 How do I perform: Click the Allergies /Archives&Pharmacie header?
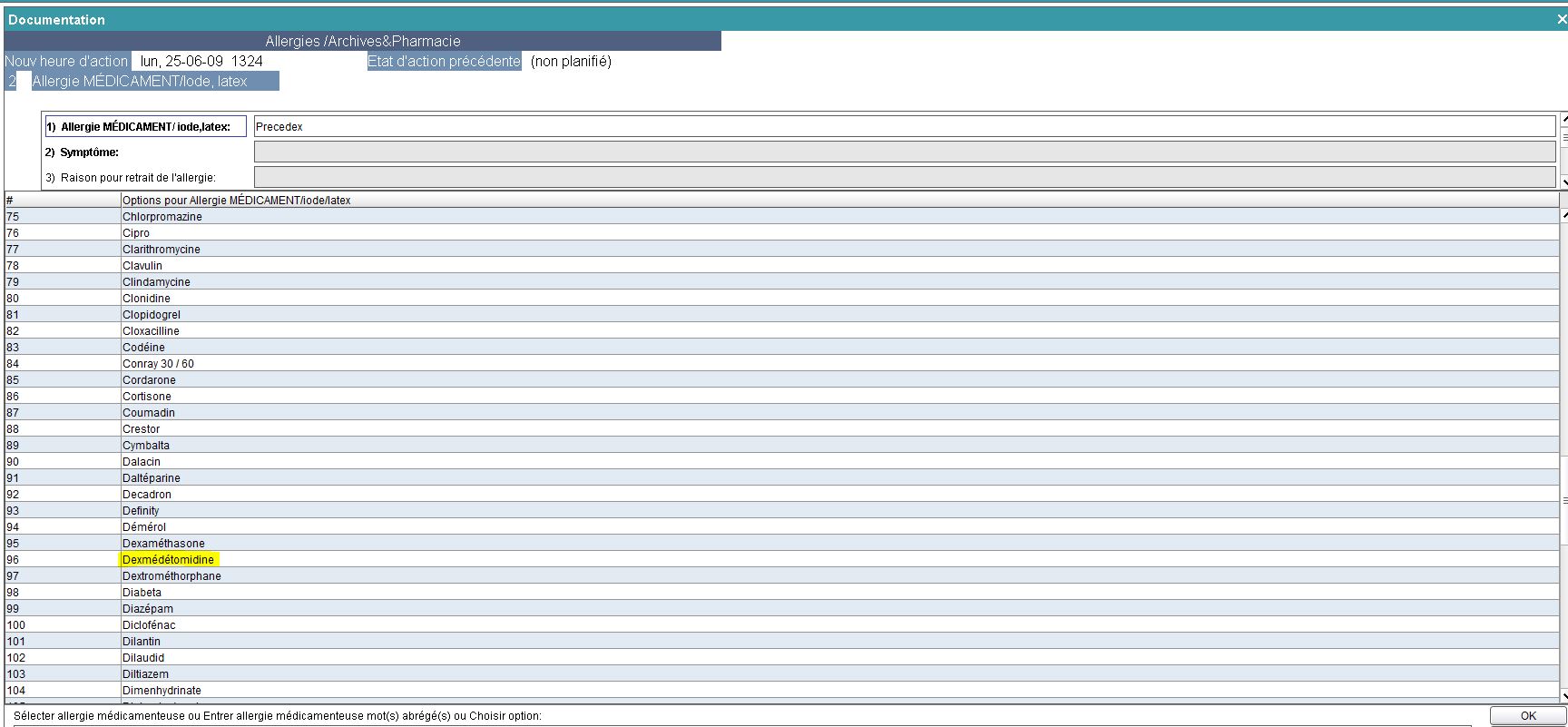click(363, 41)
